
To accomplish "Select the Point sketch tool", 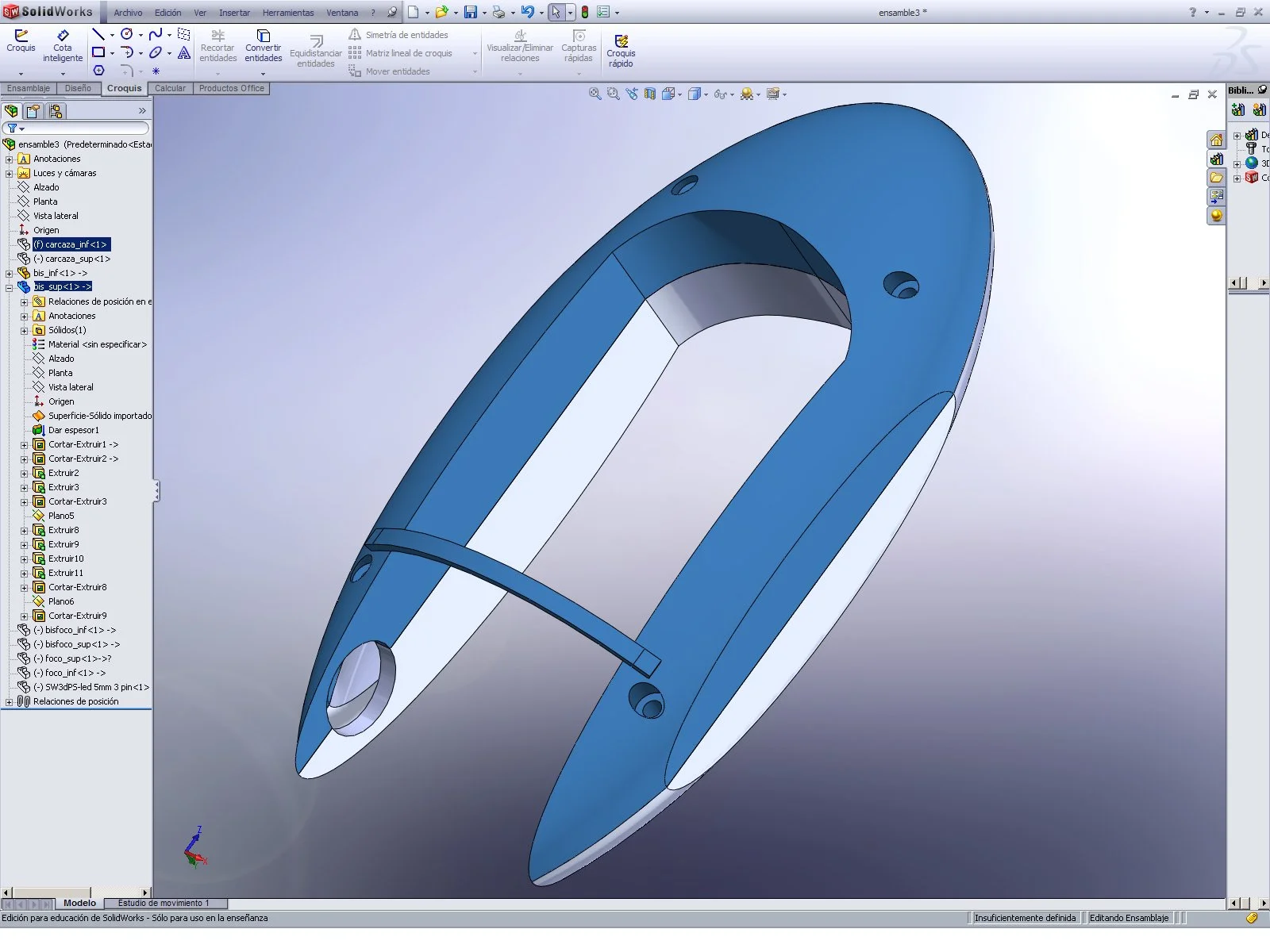I will pos(156,71).
